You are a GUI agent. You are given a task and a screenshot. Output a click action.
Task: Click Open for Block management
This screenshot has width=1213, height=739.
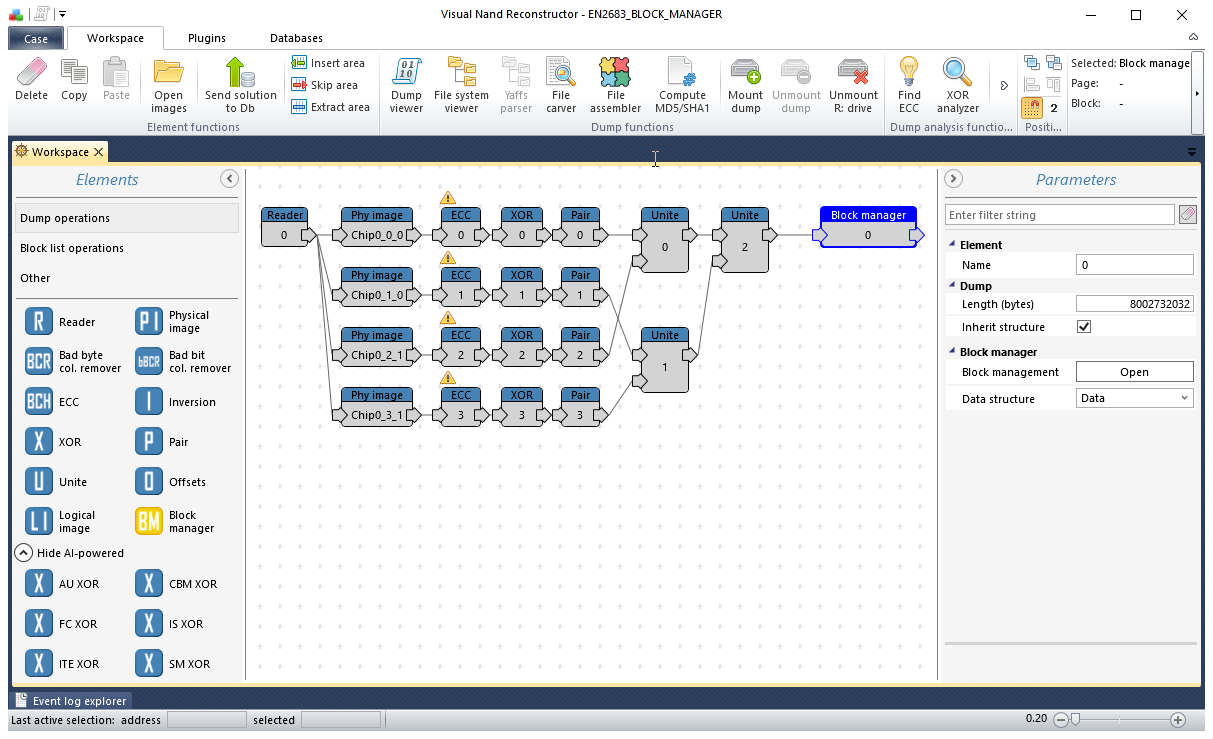(1135, 372)
